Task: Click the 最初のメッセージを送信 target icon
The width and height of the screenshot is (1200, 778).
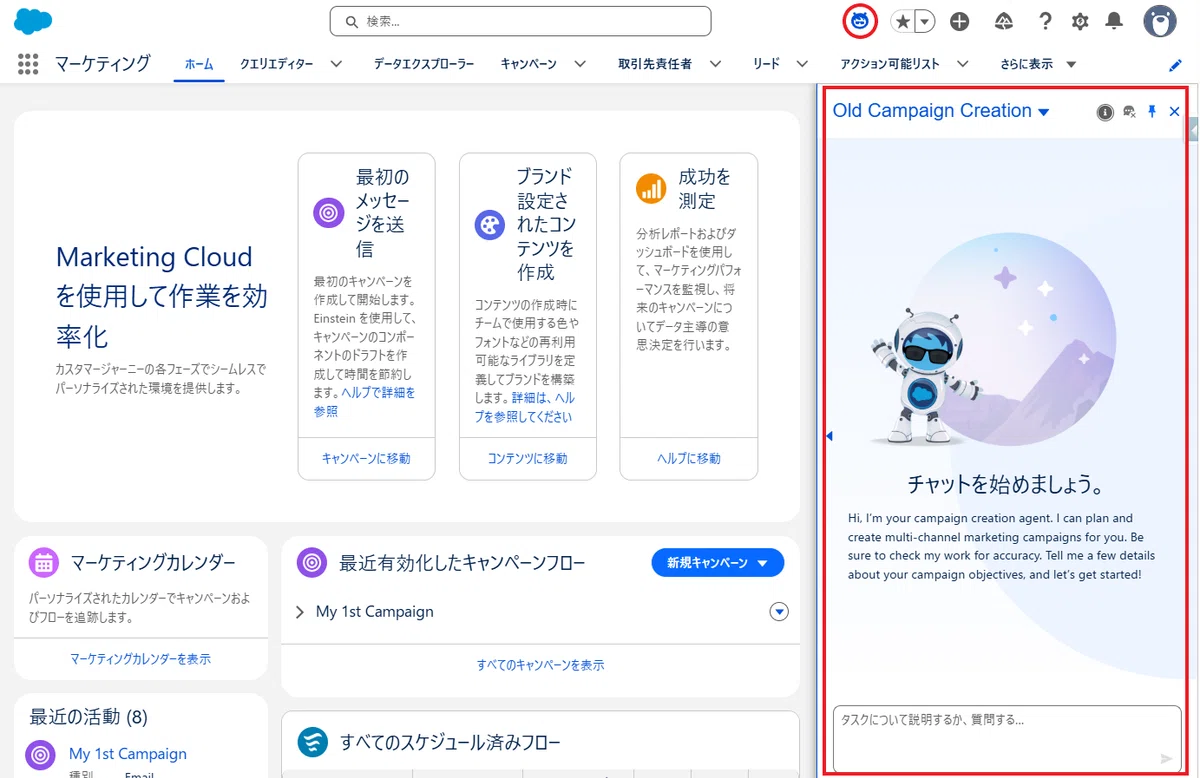Action: coord(329,212)
